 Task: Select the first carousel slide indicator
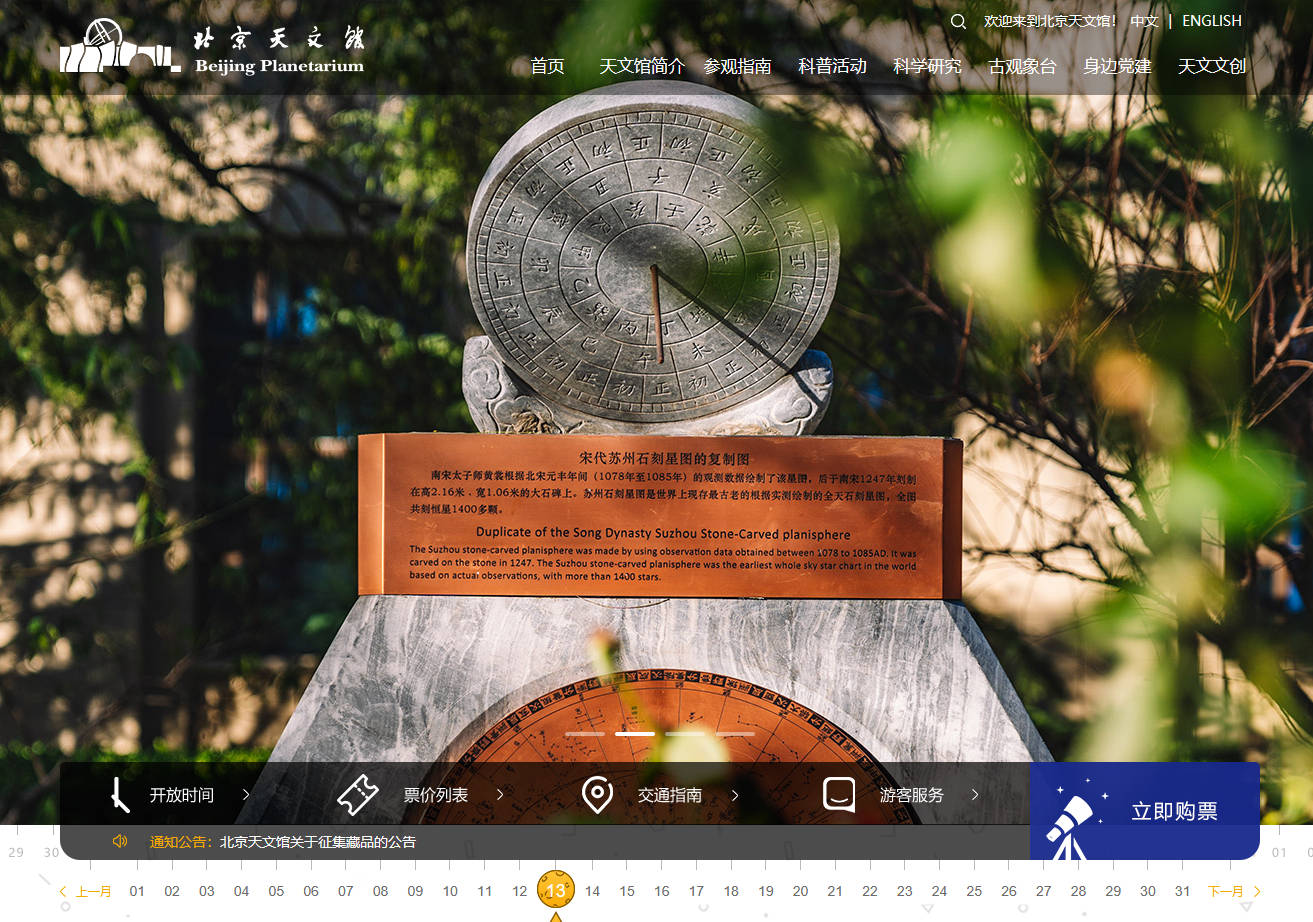585,734
